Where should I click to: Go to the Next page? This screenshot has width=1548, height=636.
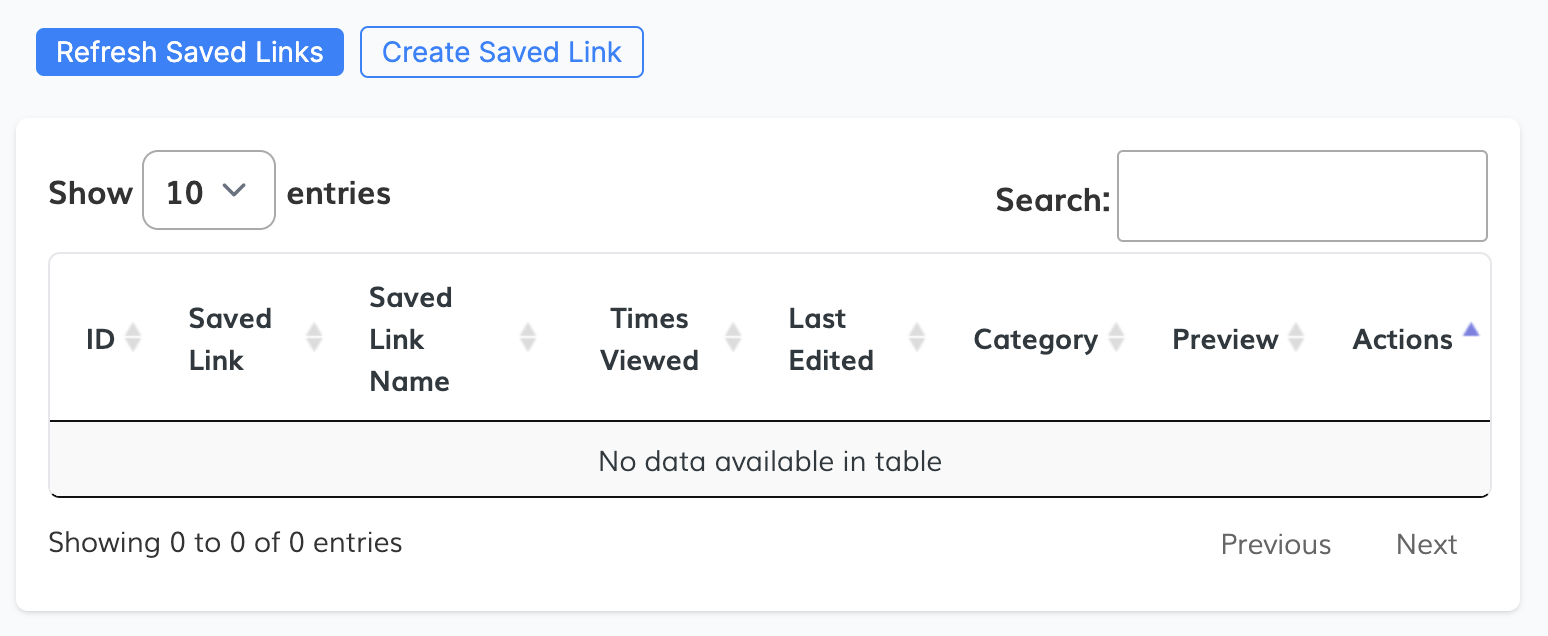pos(1426,544)
